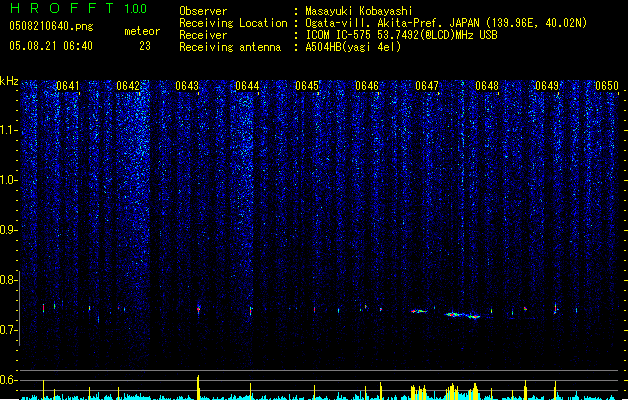Click the 'meteor' label above the count

coord(142,31)
